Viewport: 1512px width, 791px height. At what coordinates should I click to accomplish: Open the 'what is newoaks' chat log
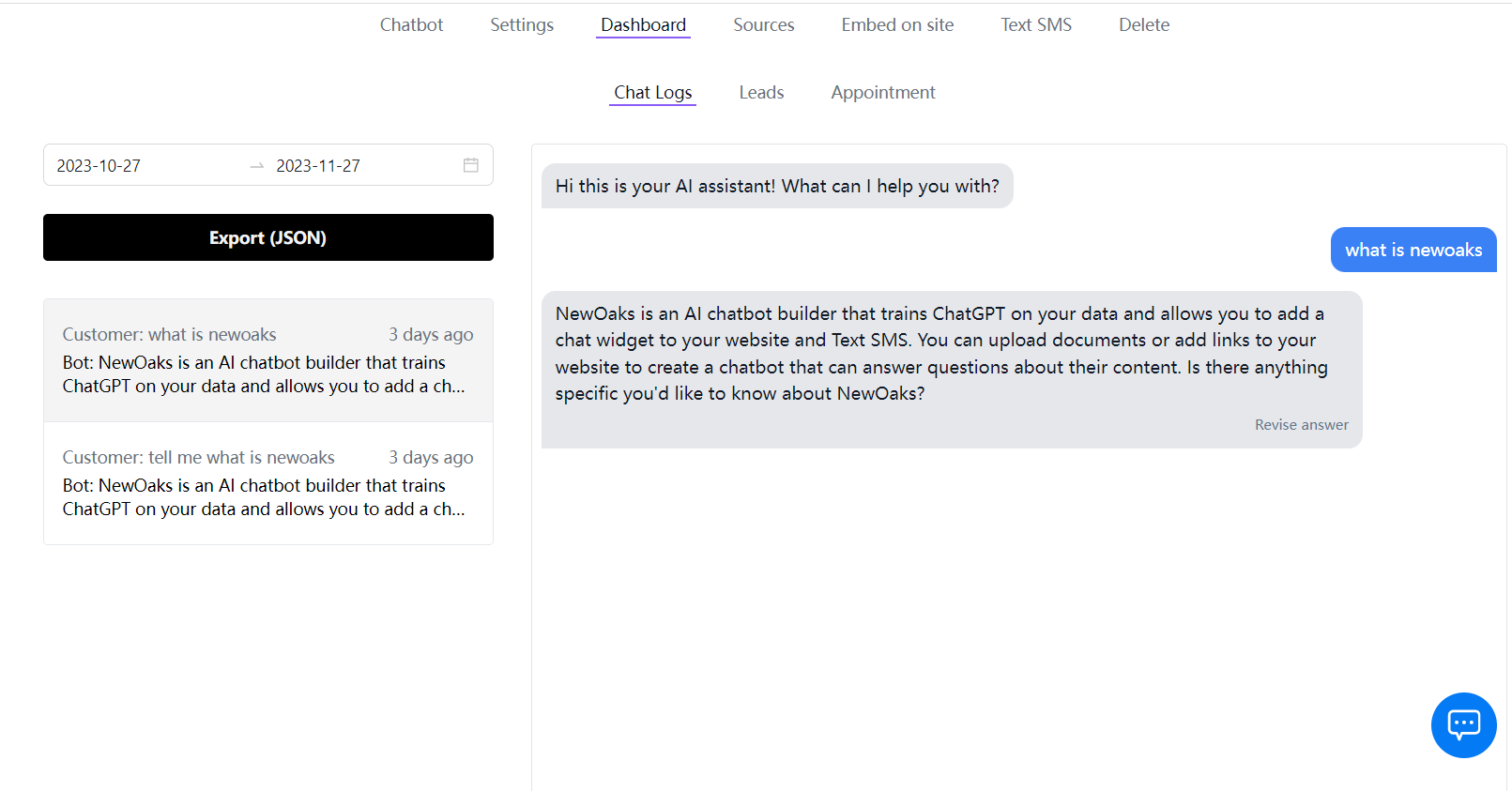point(268,360)
